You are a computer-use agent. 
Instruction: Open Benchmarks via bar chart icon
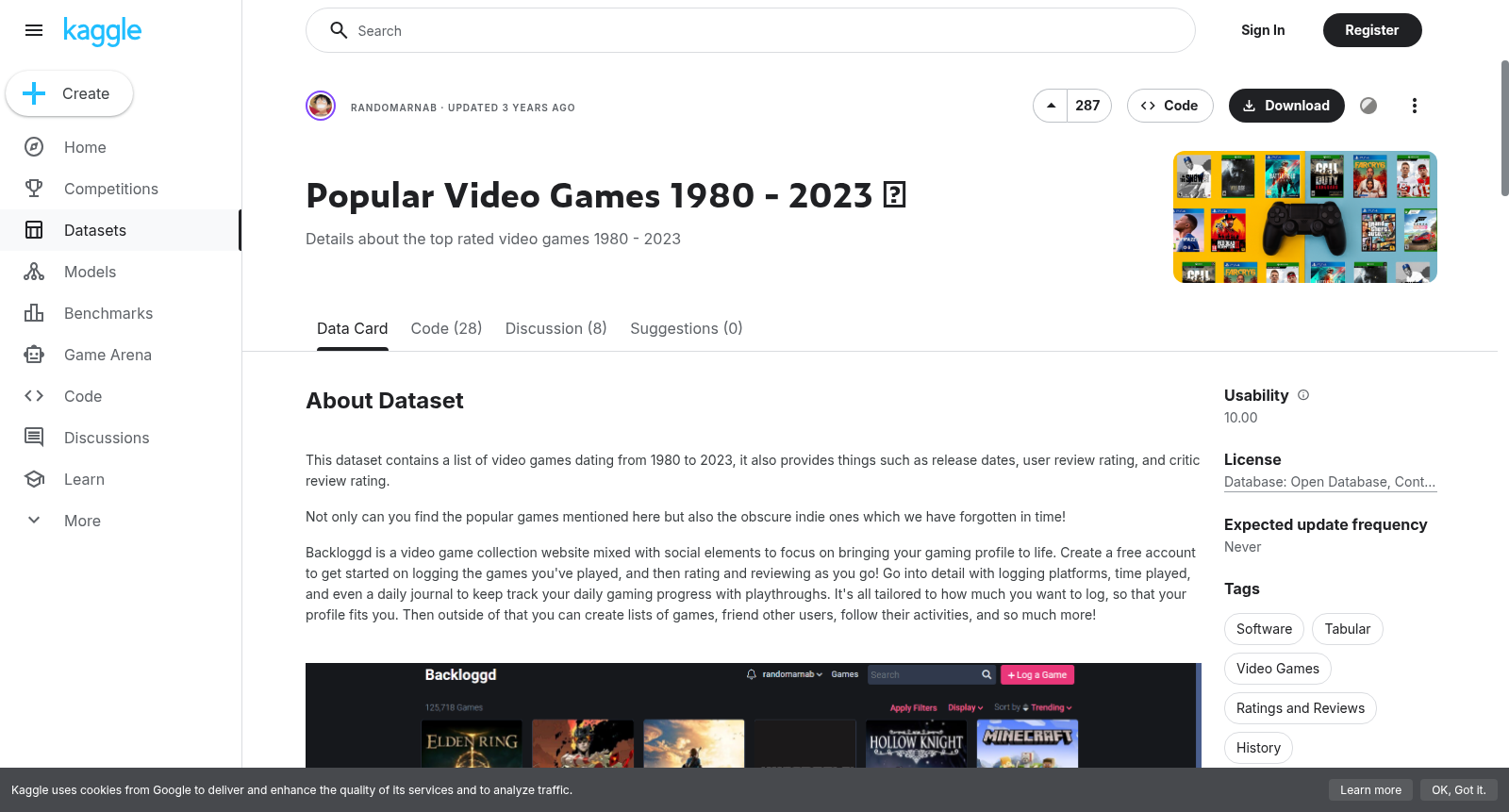[x=34, y=313]
